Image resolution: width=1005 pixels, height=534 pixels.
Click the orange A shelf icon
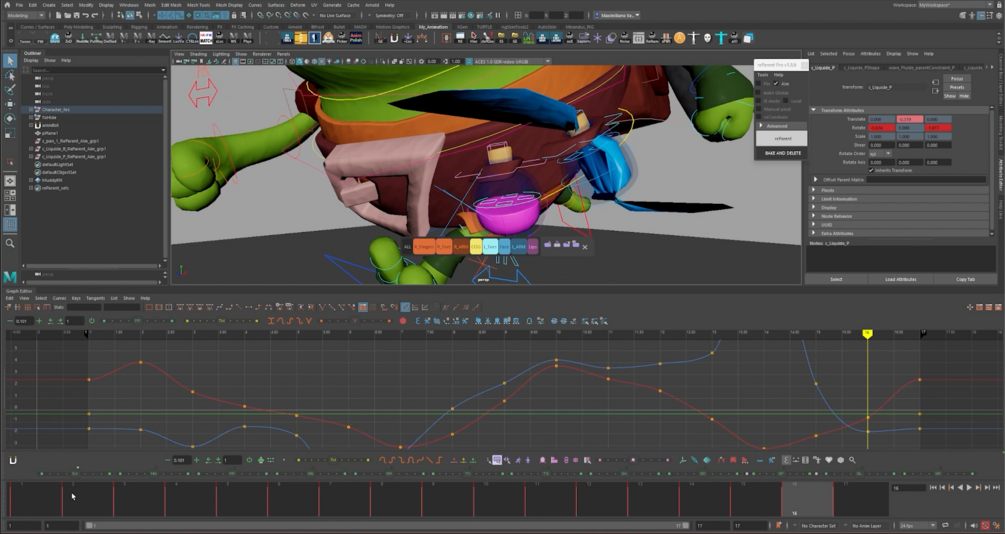(679, 38)
